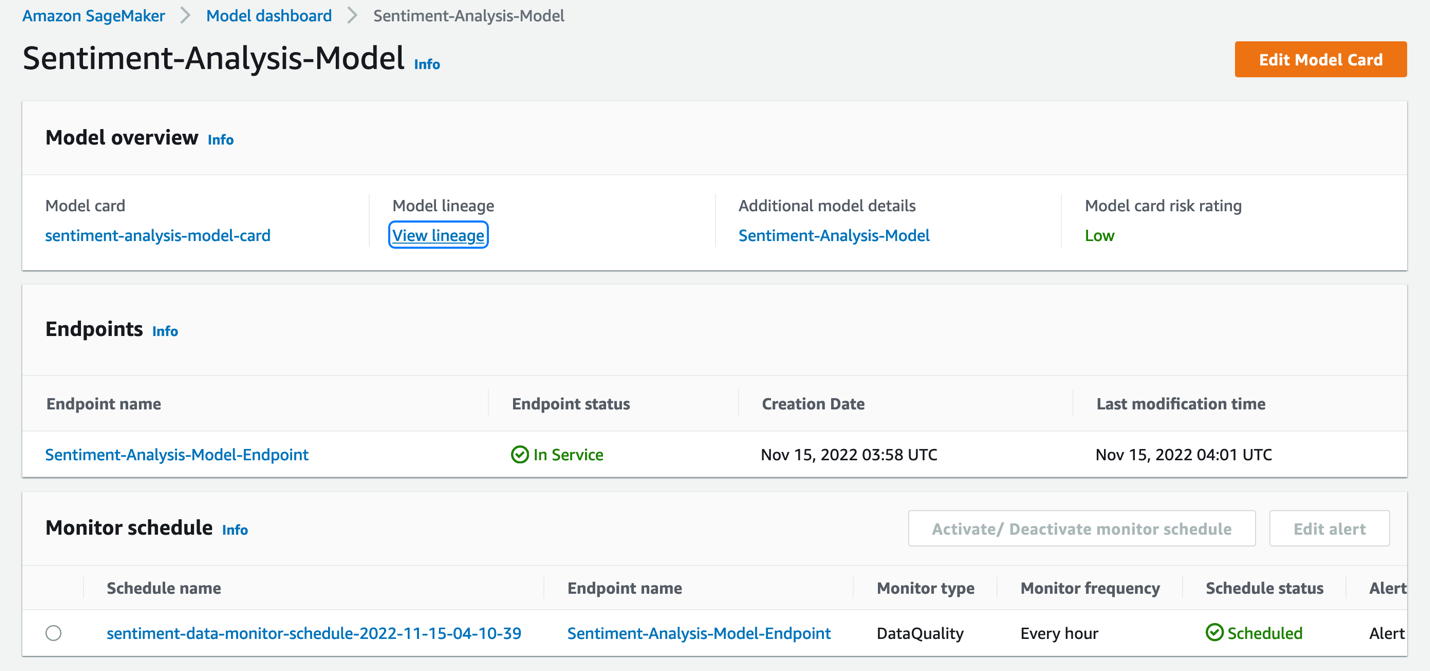Open Info link next to Sentiment-Analysis-Model title
This screenshot has width=1430, height=671.
(x=427, y=64)
